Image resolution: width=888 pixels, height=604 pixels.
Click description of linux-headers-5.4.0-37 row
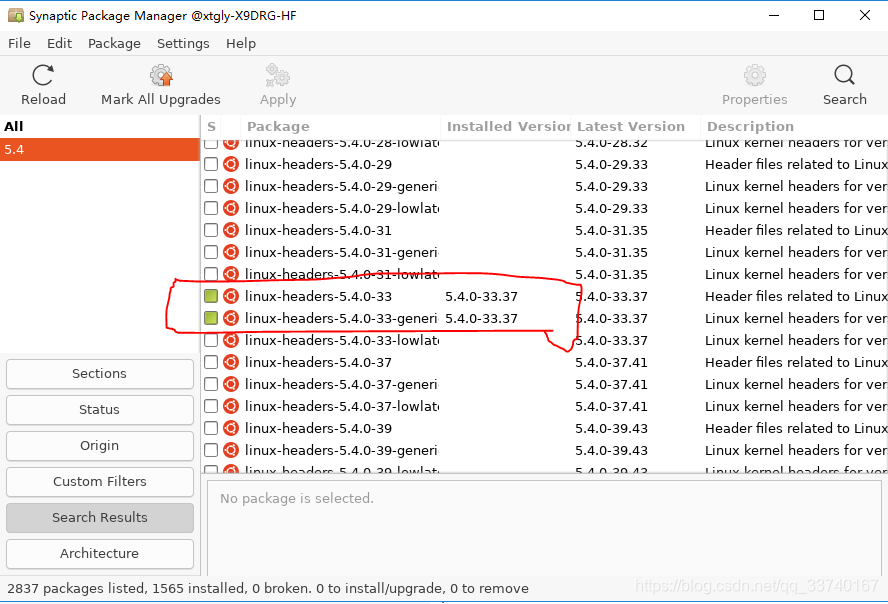point(796,362)
